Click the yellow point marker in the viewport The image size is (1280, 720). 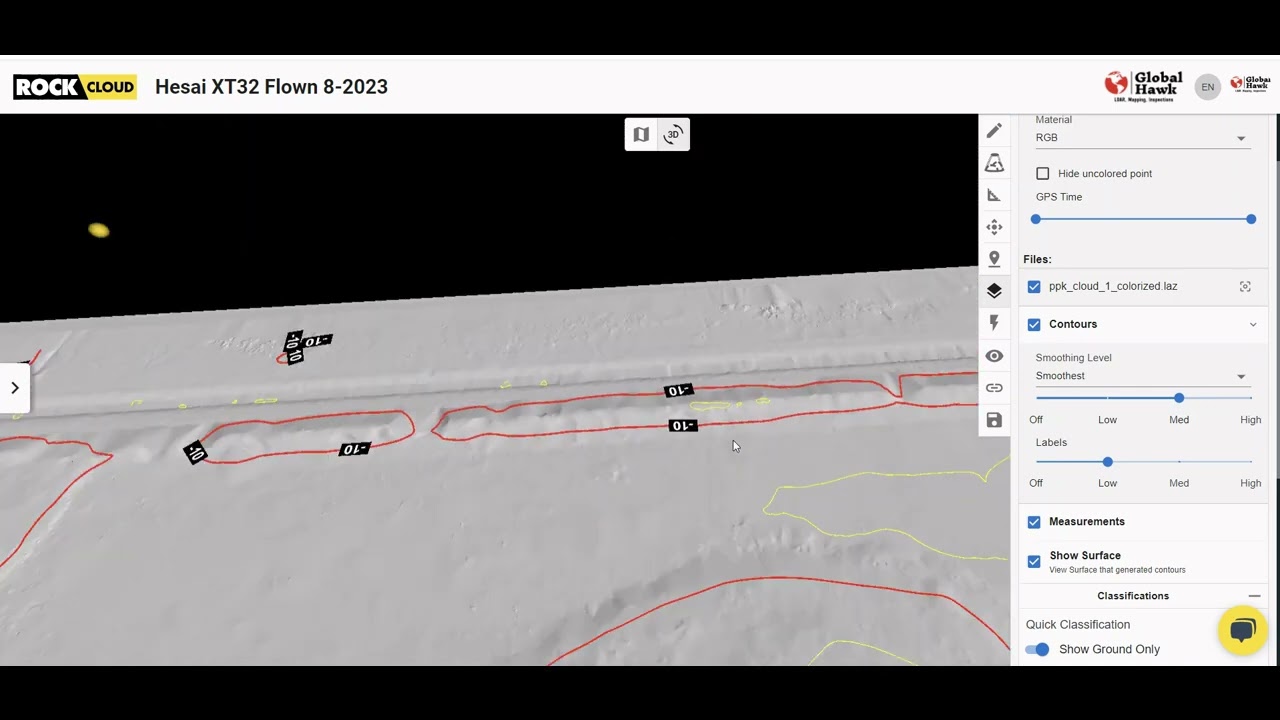(x=98, y=230)
